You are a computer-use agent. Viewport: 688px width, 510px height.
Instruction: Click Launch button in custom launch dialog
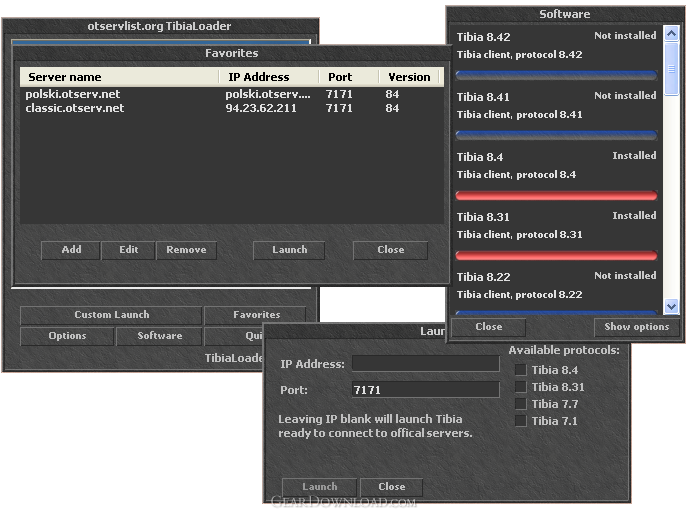pos(319,487)
